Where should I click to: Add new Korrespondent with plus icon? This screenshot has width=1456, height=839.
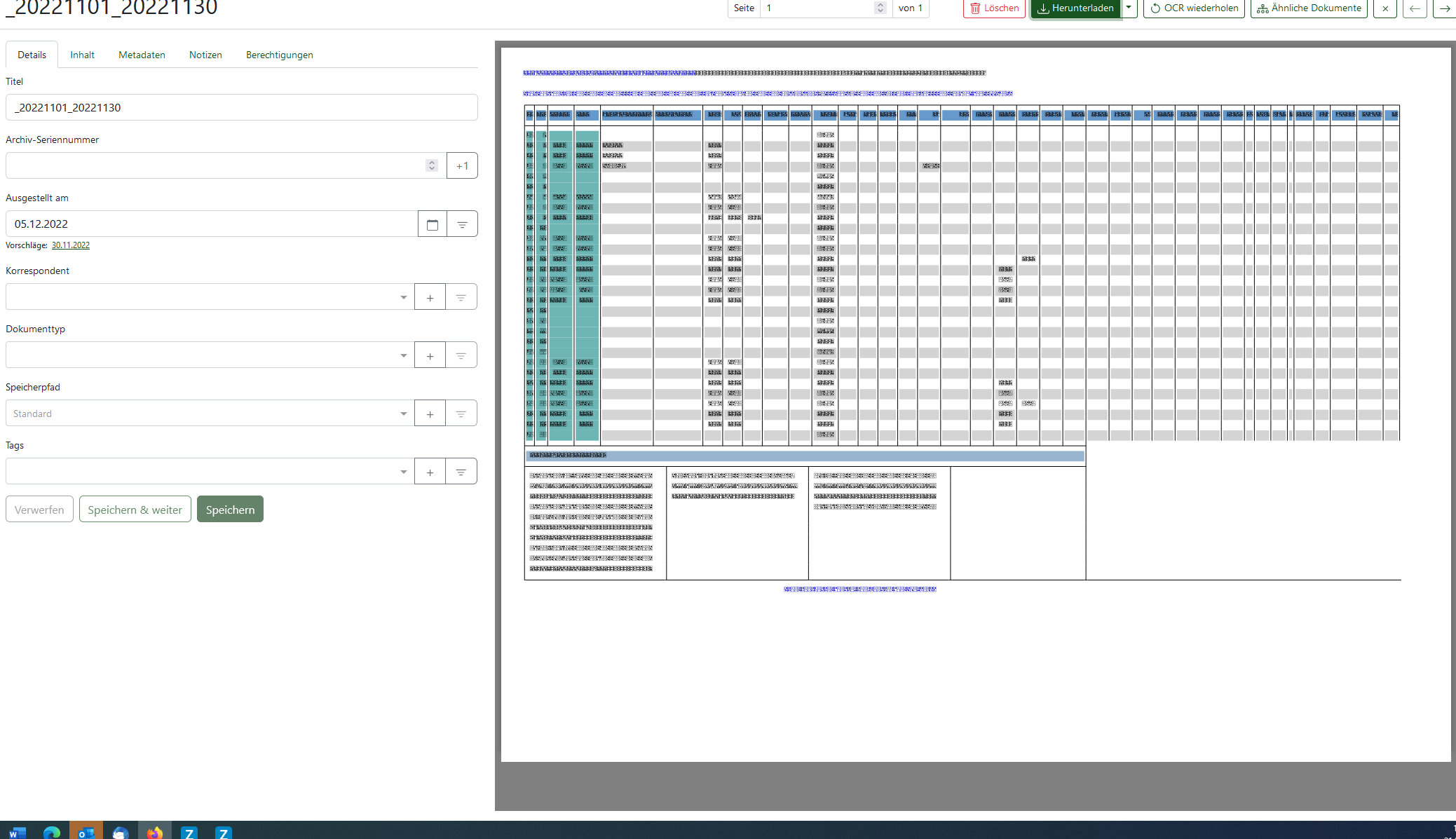[x=430, y=297]
